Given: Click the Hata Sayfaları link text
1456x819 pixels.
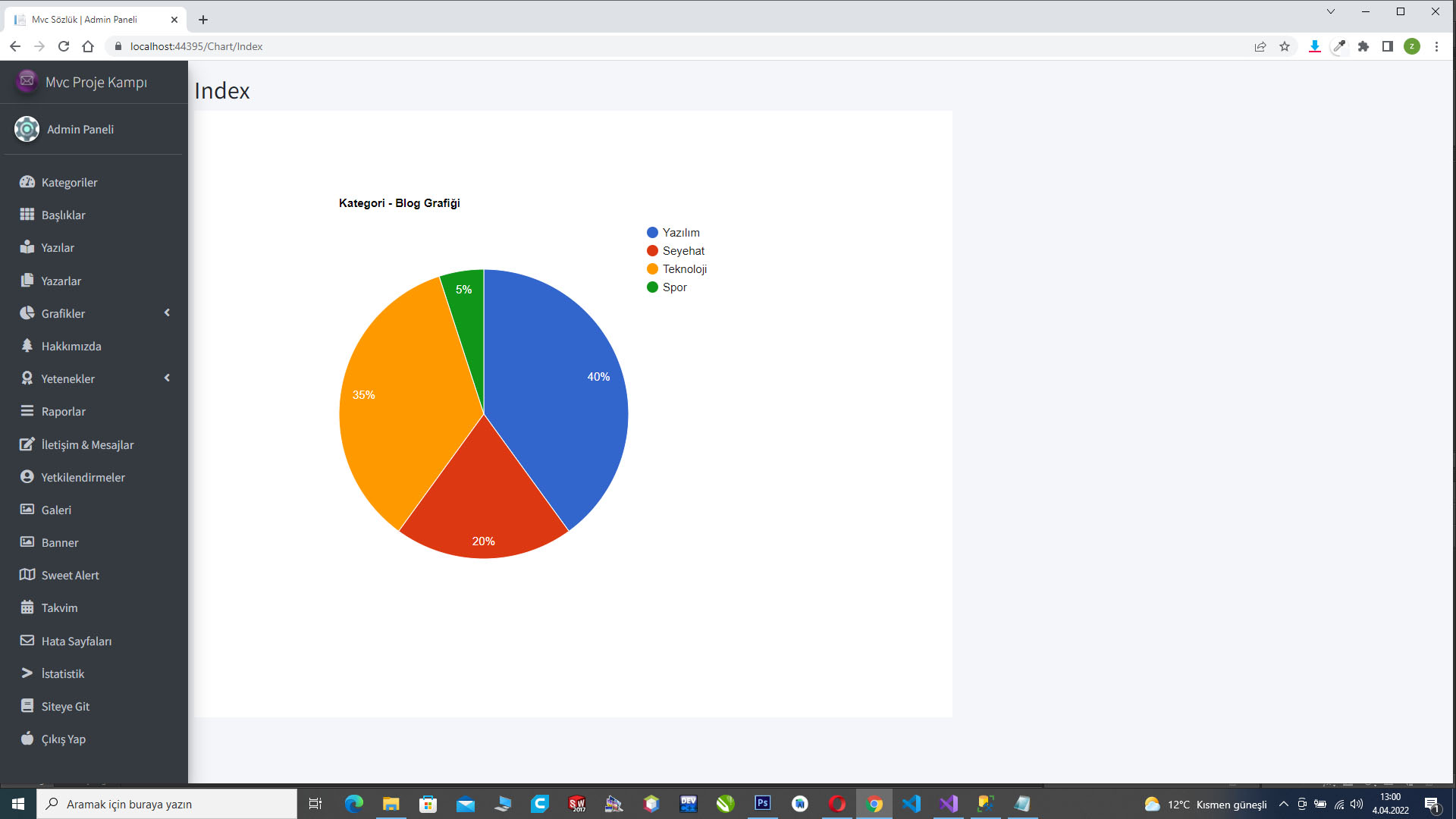Looking at the screenshot, I should click(77, 641).
